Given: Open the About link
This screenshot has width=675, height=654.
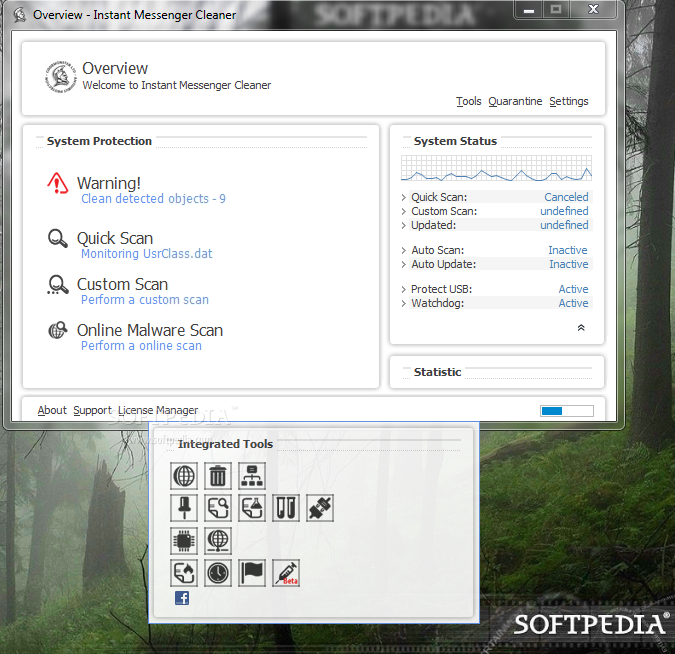Looking at the screenshot, I should pyautogui.click(x=52, y=410).
